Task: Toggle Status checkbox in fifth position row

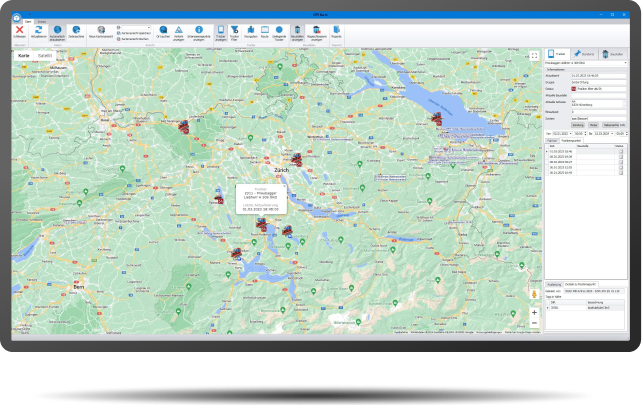Action: [621, 173]
